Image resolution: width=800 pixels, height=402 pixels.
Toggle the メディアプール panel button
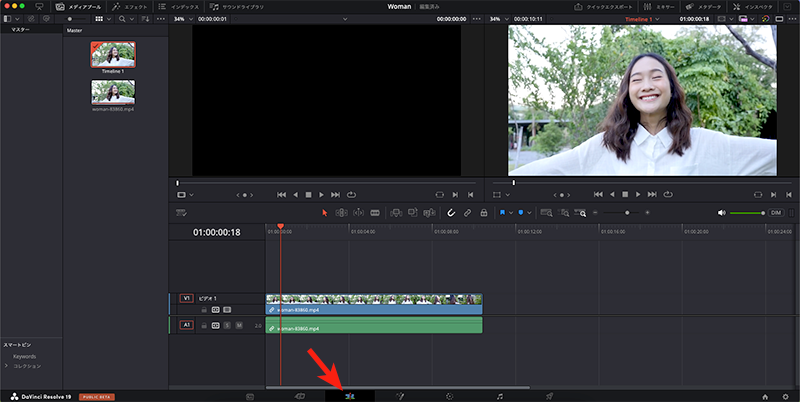[x=78, y=7]
